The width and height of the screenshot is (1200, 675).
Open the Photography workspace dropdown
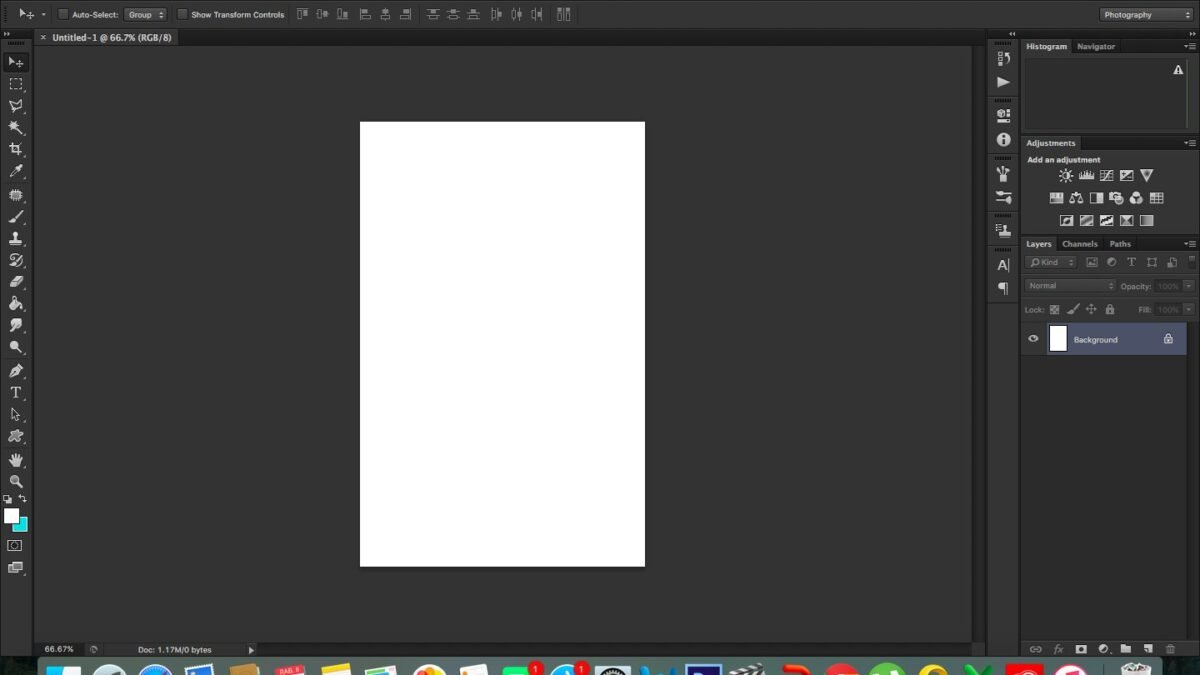pos(1146,15)
